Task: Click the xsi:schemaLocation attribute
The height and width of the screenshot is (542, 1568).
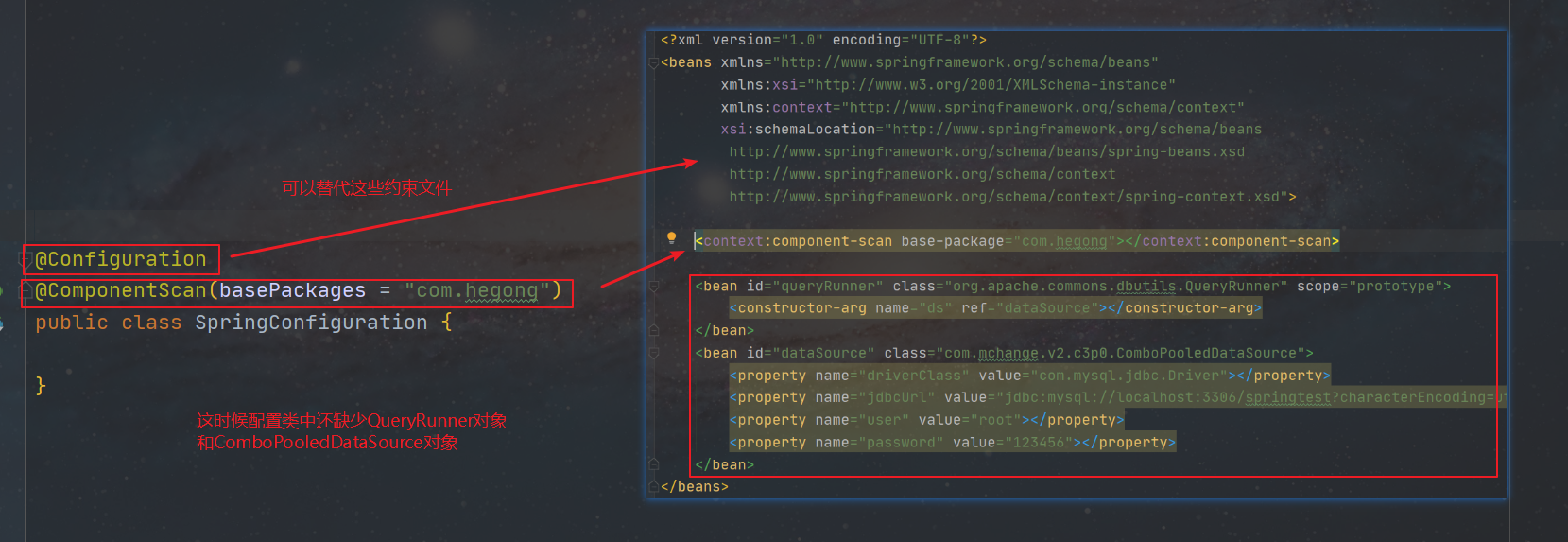Action: point(991,130)
